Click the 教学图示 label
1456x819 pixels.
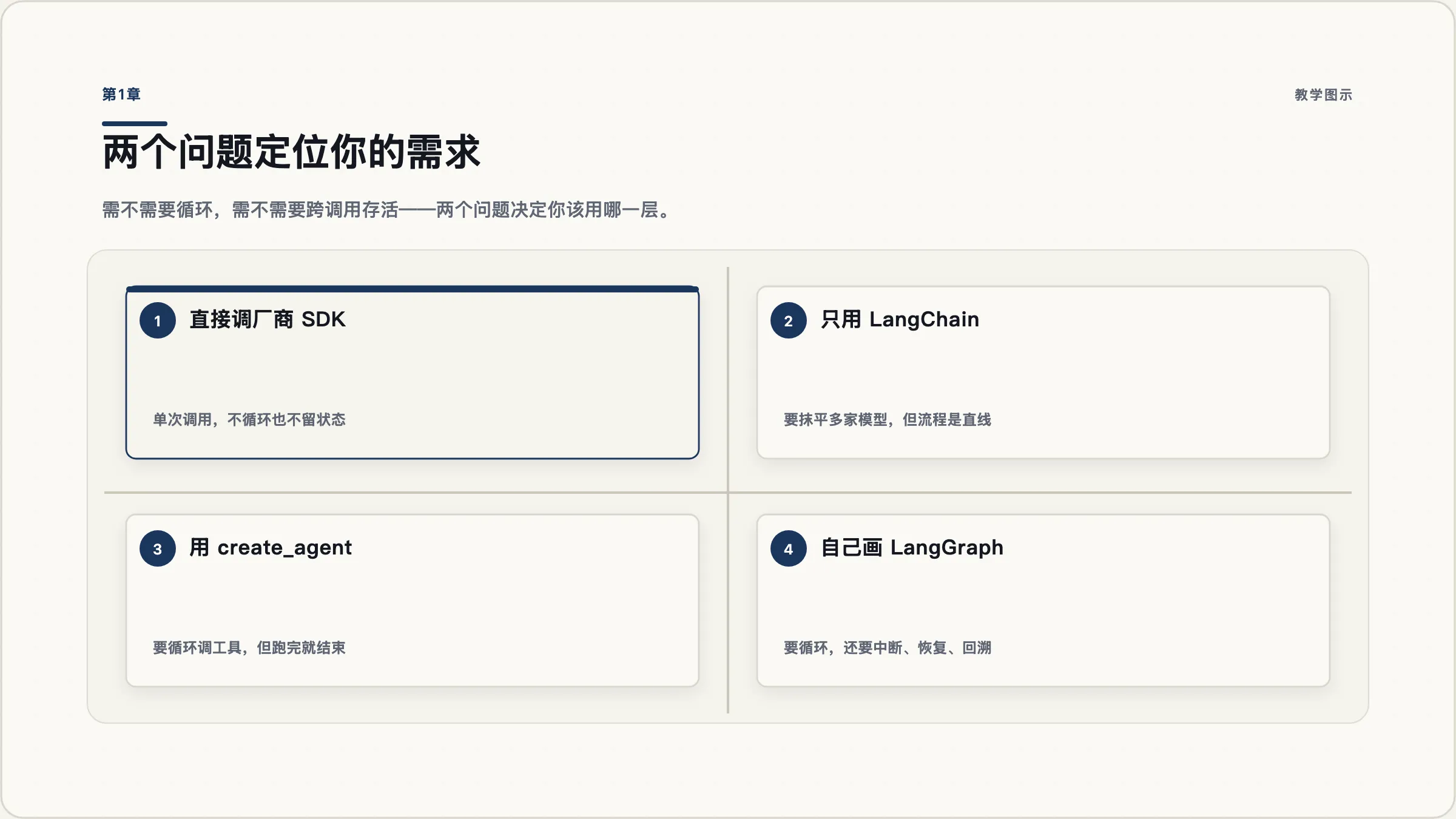point(1323,95)
